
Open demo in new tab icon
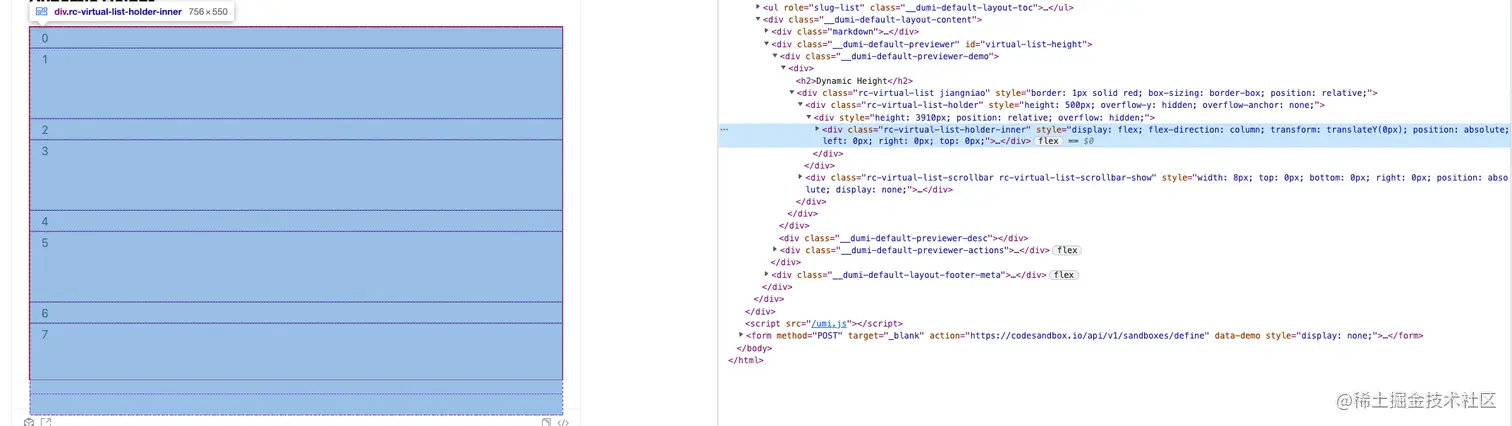(45, 422)
